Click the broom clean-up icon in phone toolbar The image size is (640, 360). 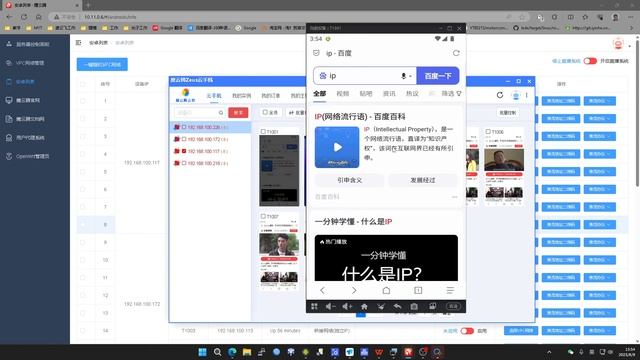pos(381,306)
